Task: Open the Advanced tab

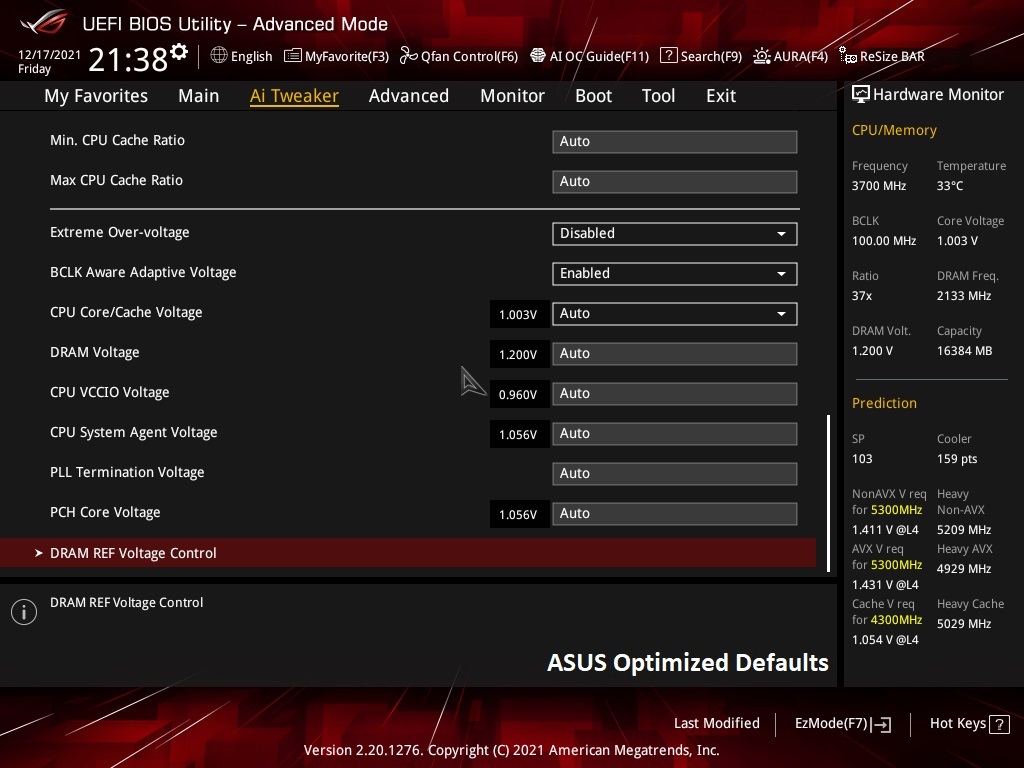Action: pyautogui.click(x=409, y=96)
